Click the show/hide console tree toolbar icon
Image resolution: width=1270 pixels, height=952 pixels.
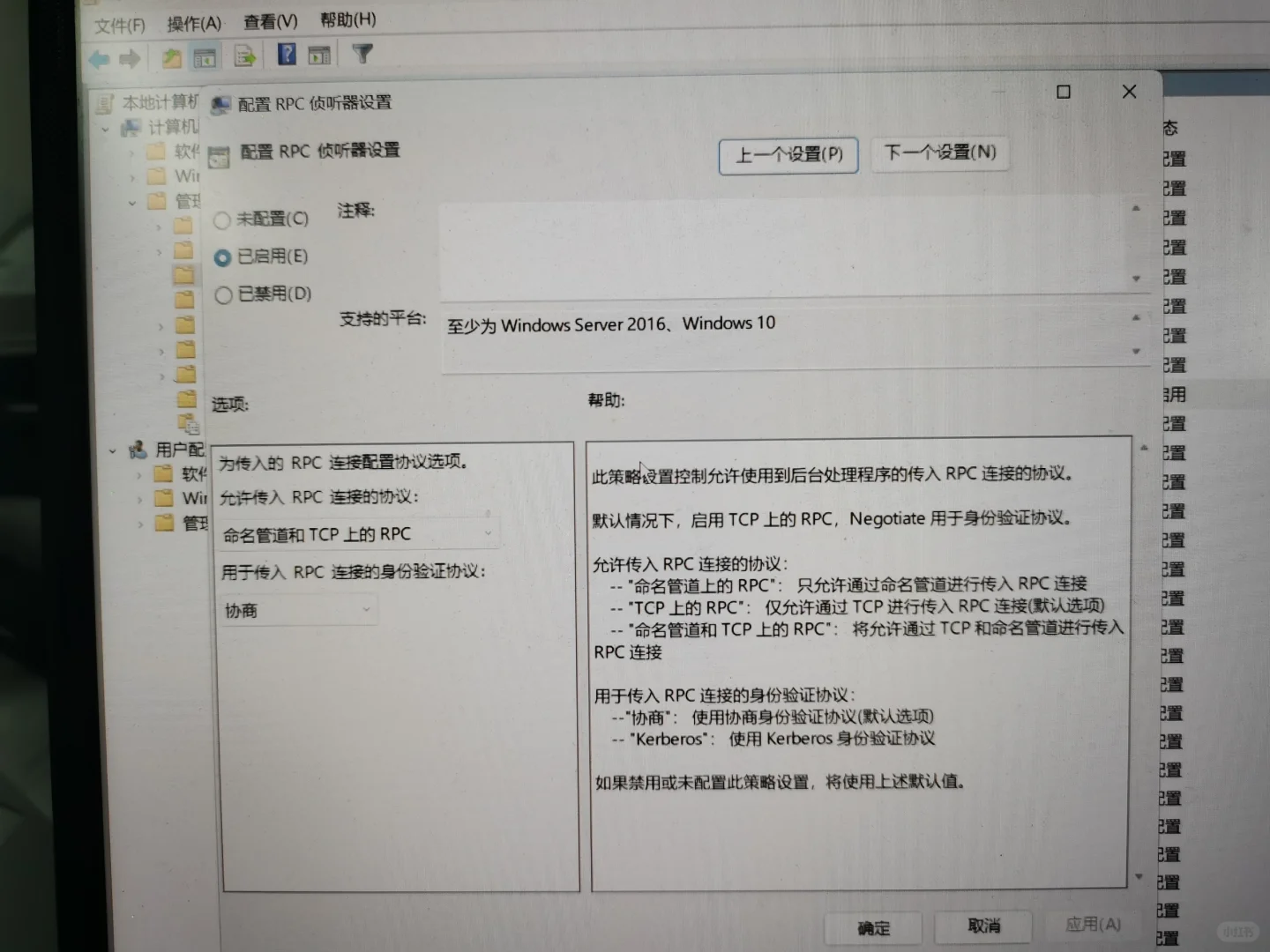click(x=204, y=56)
